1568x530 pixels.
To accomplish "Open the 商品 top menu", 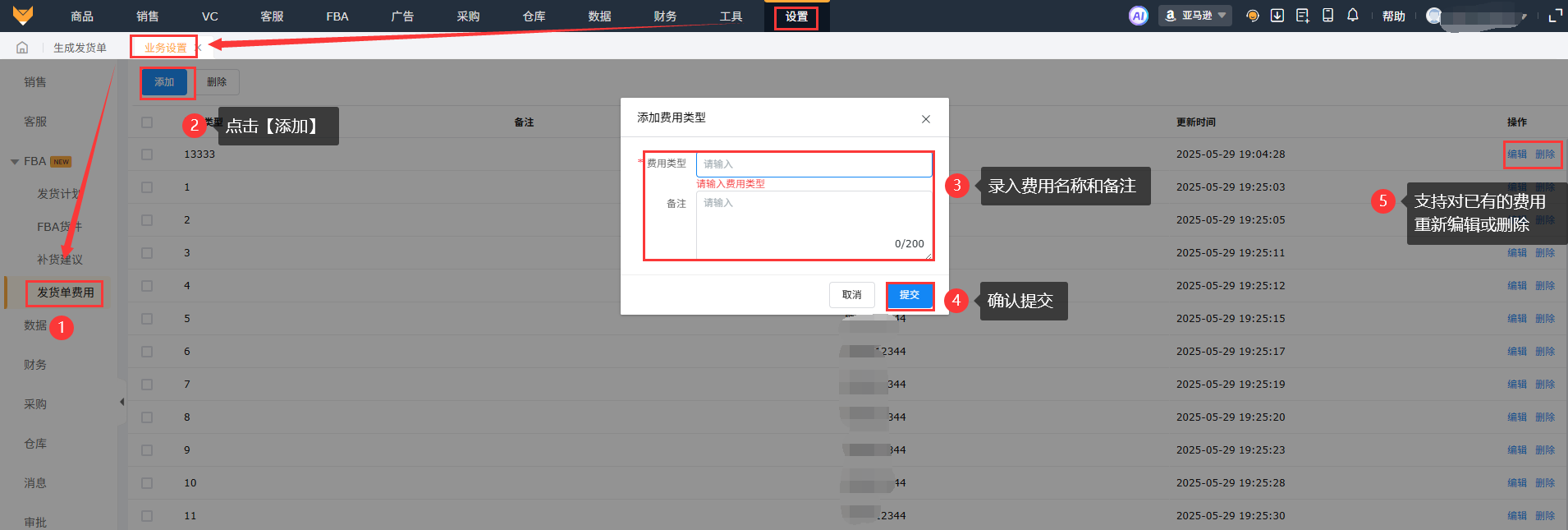I will tap(82, 16).
